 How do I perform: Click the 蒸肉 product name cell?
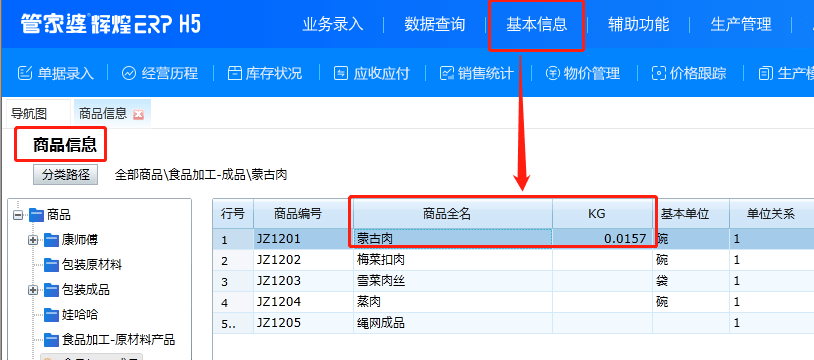click(453, 302)
